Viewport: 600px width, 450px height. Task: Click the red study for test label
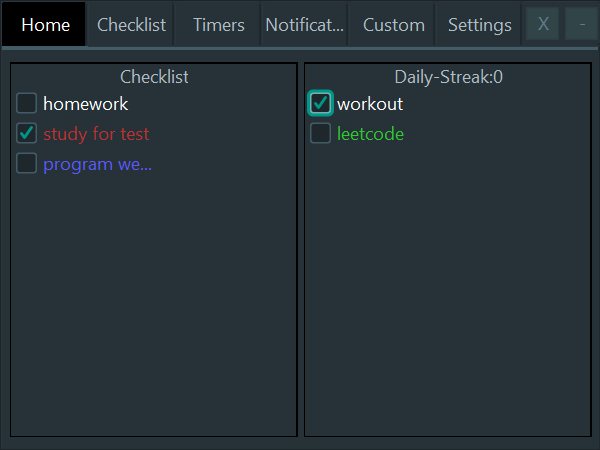click(x=96, y=134)
